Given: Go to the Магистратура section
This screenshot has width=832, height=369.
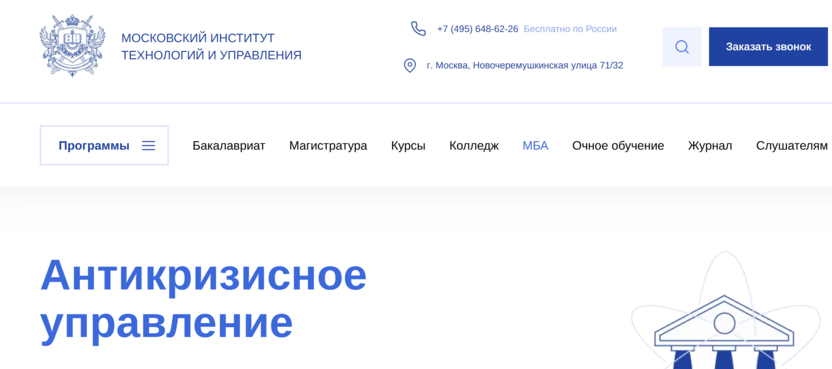Looking at the screenshot, I should [x=328, y=145].
